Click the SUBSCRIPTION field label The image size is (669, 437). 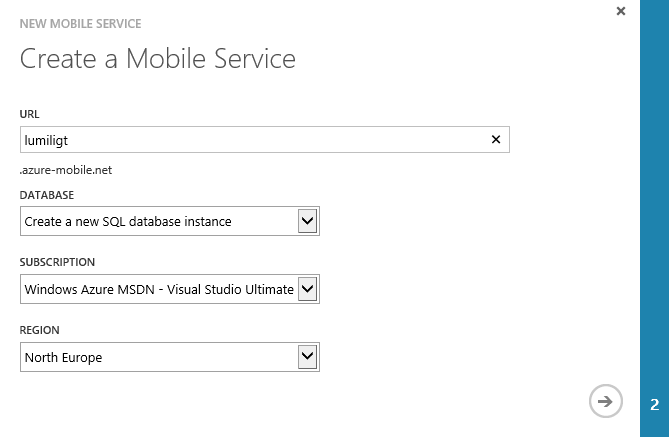click(57, 262)
